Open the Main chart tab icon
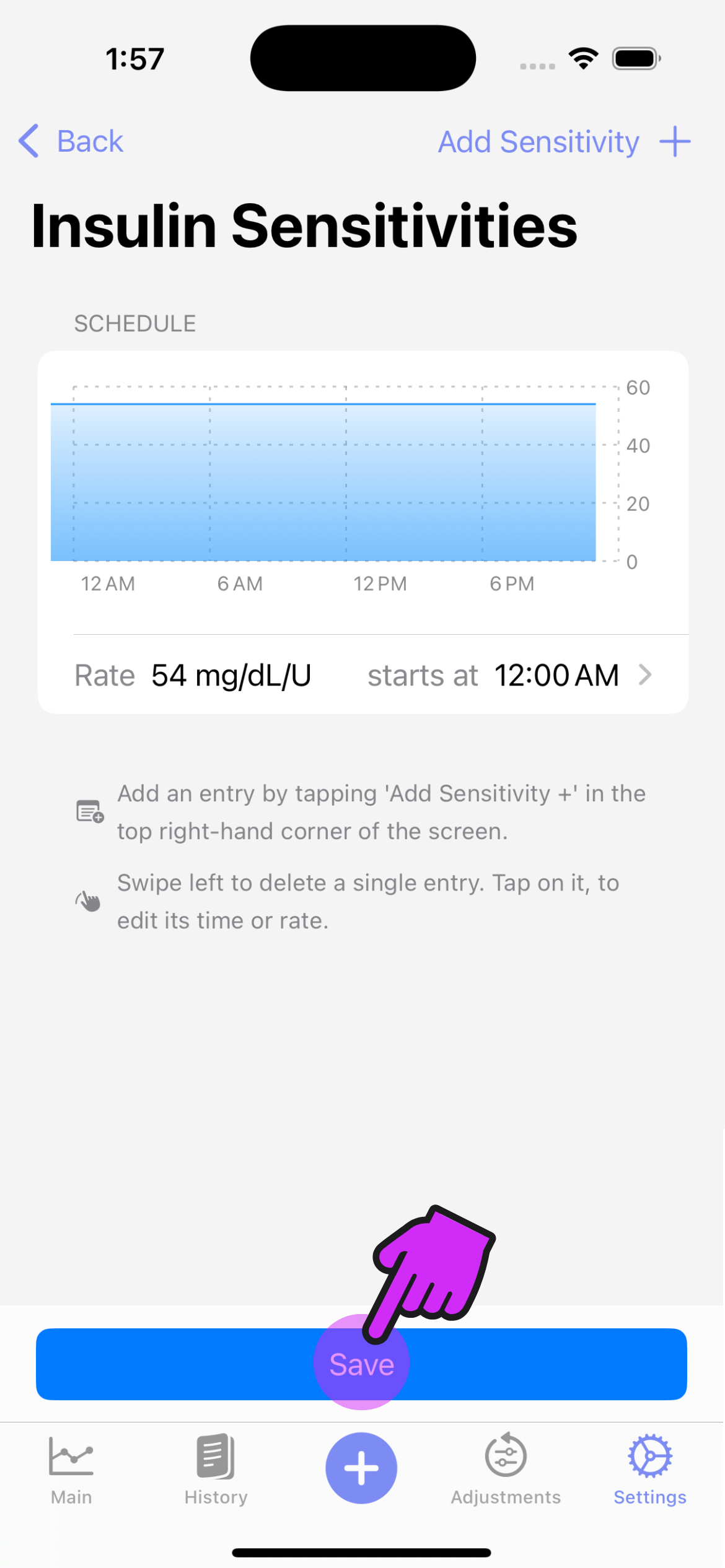The height and width of the screenshot is (1568, 725). [71, 1456]
